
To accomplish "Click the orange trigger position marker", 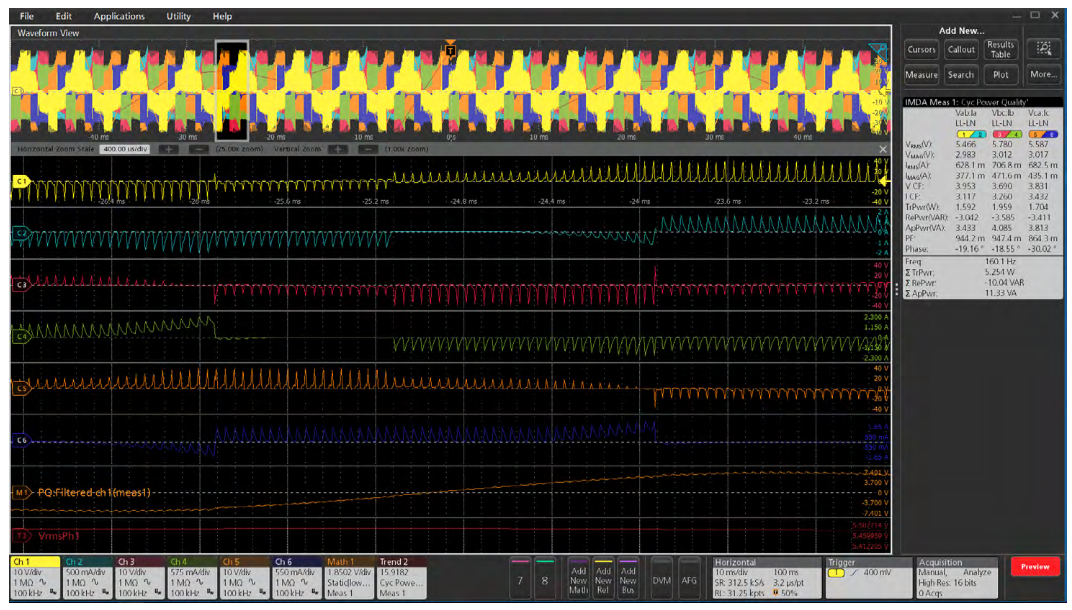I will pos(451,49).
